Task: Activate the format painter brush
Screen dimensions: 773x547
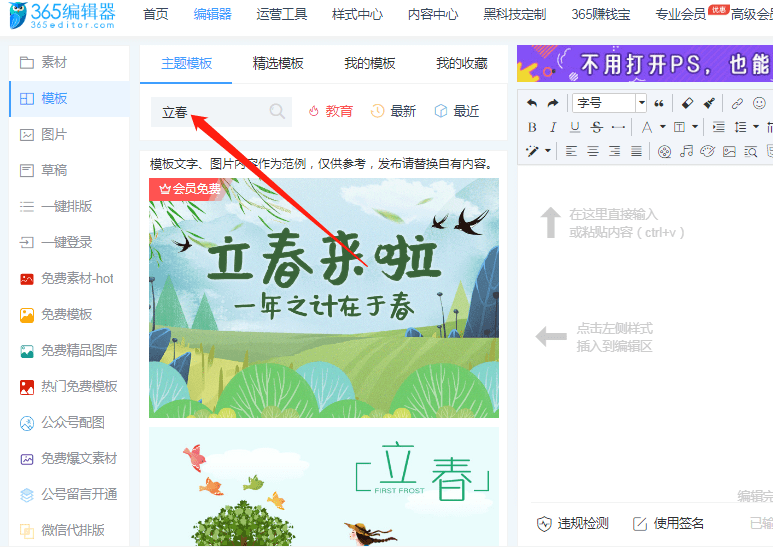Action: [x=709, y=103]
